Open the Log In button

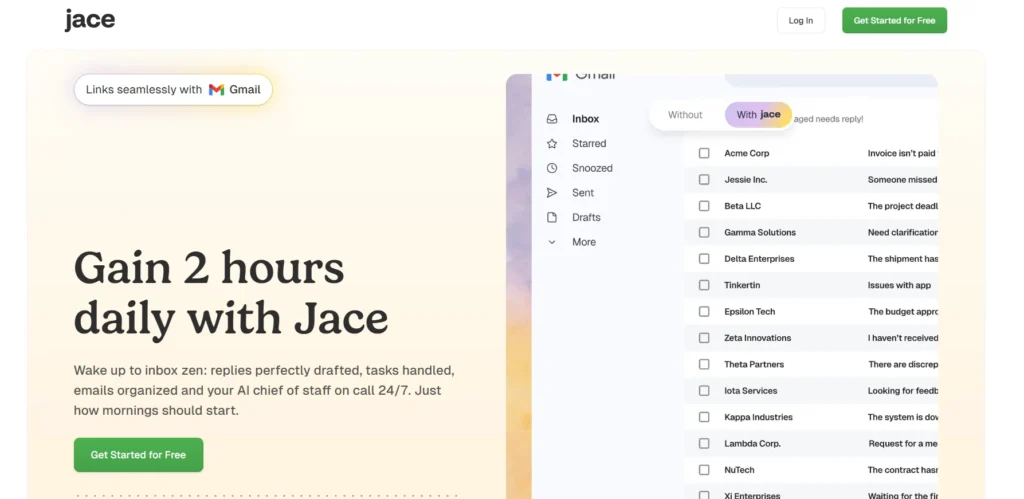point(800,21)
